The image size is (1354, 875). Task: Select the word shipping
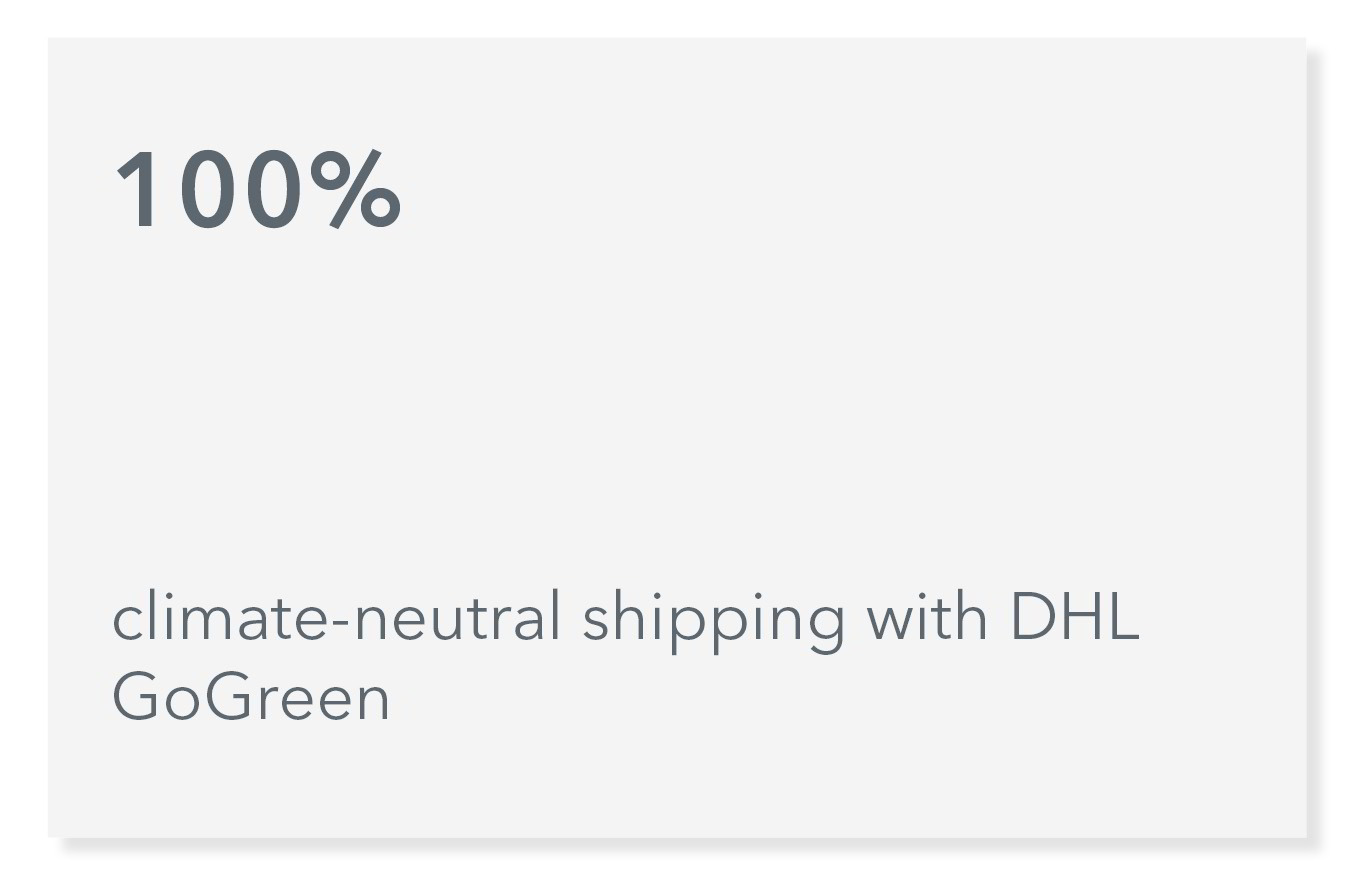coord(714,622)
